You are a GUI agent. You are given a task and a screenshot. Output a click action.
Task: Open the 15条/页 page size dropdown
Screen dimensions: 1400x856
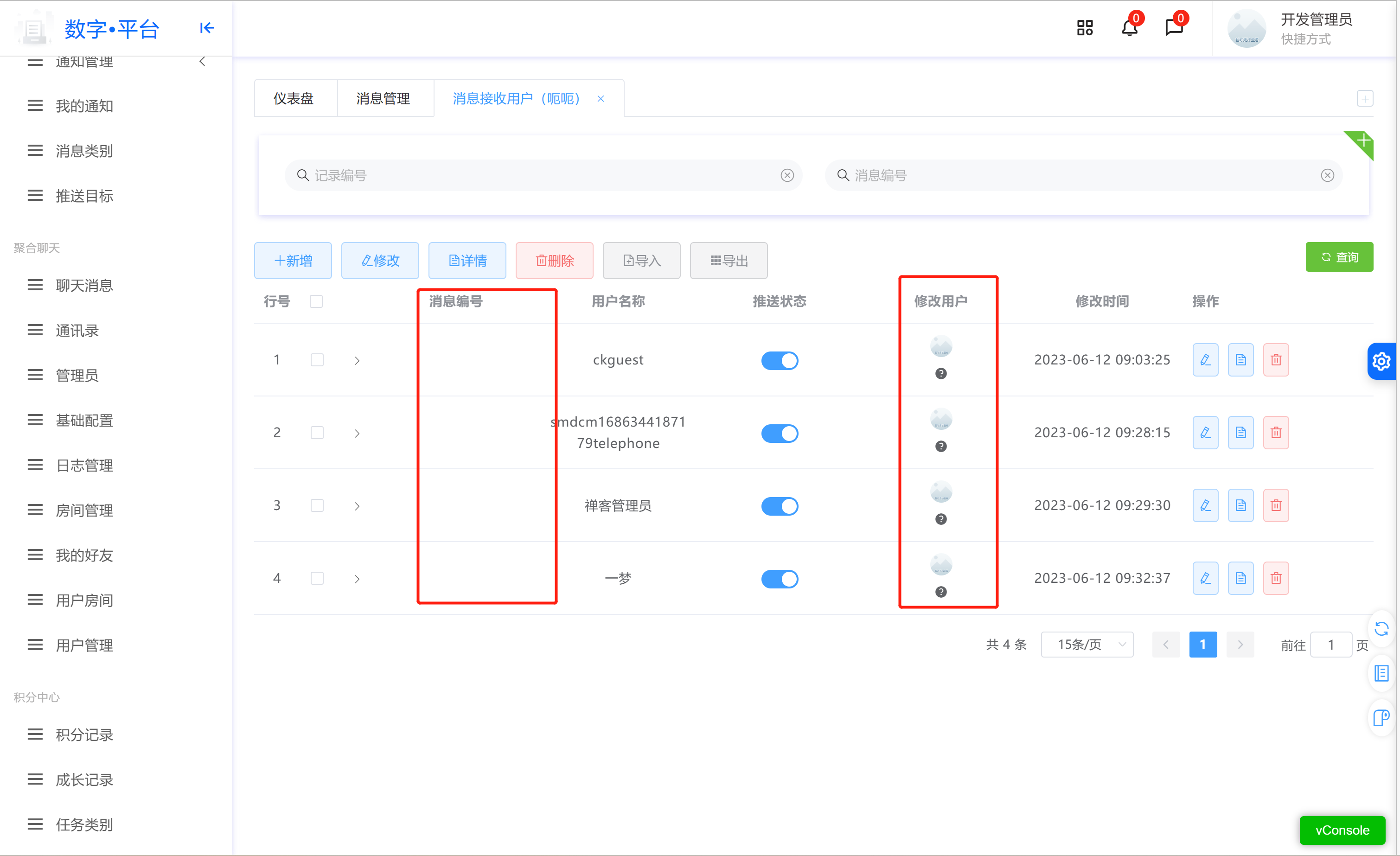pos(1087,644)
